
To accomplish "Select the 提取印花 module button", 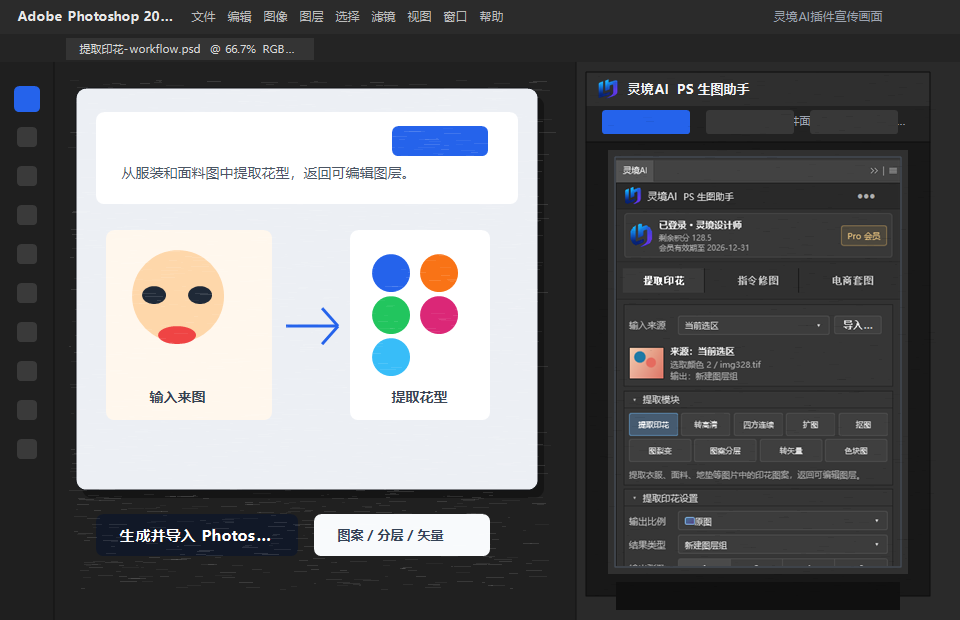I will pos(653,425).
